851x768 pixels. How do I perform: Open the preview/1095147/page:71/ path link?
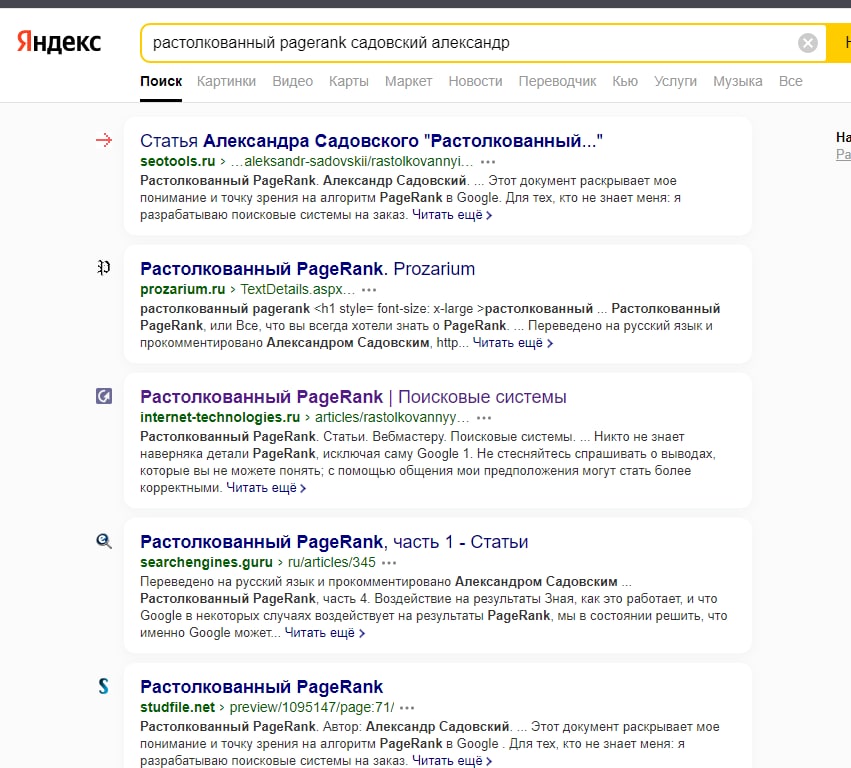pyautogui.click(x=312, y=707)
